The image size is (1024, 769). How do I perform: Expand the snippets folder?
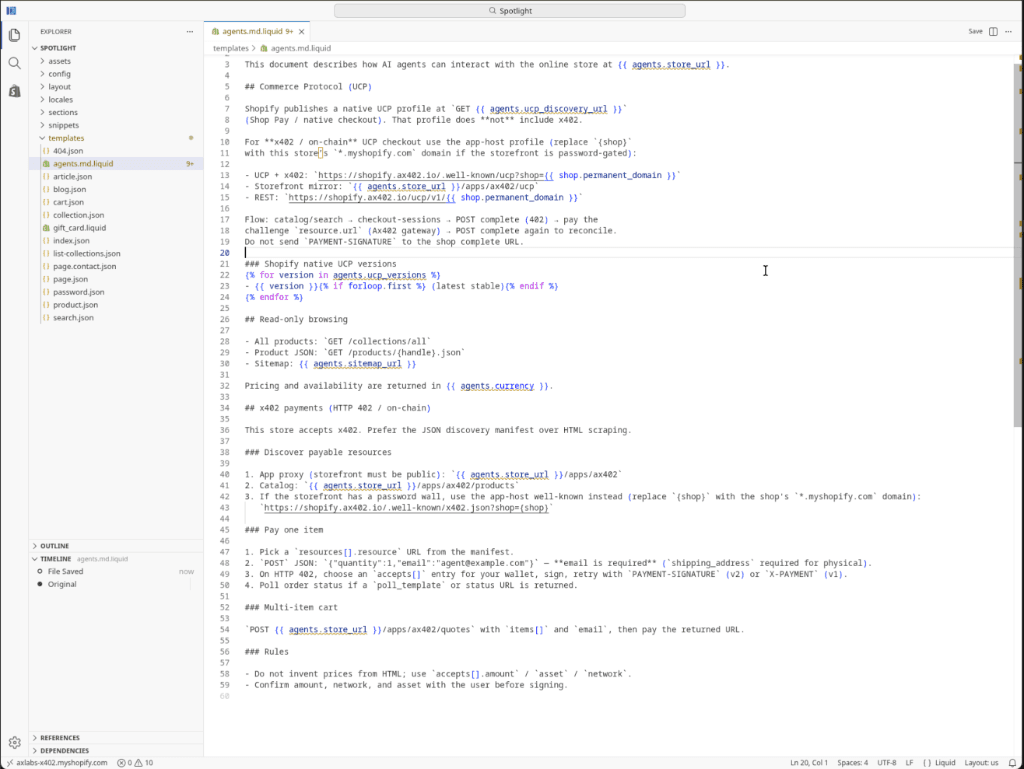click(x=63, y=125)
